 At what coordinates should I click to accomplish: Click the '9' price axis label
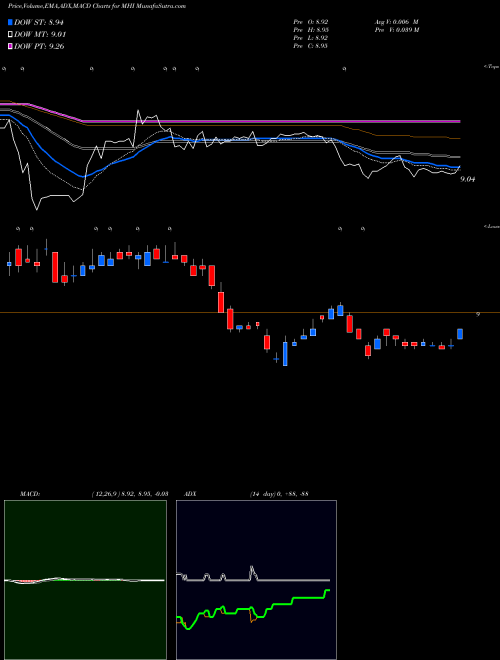click(x=478, y=314)
